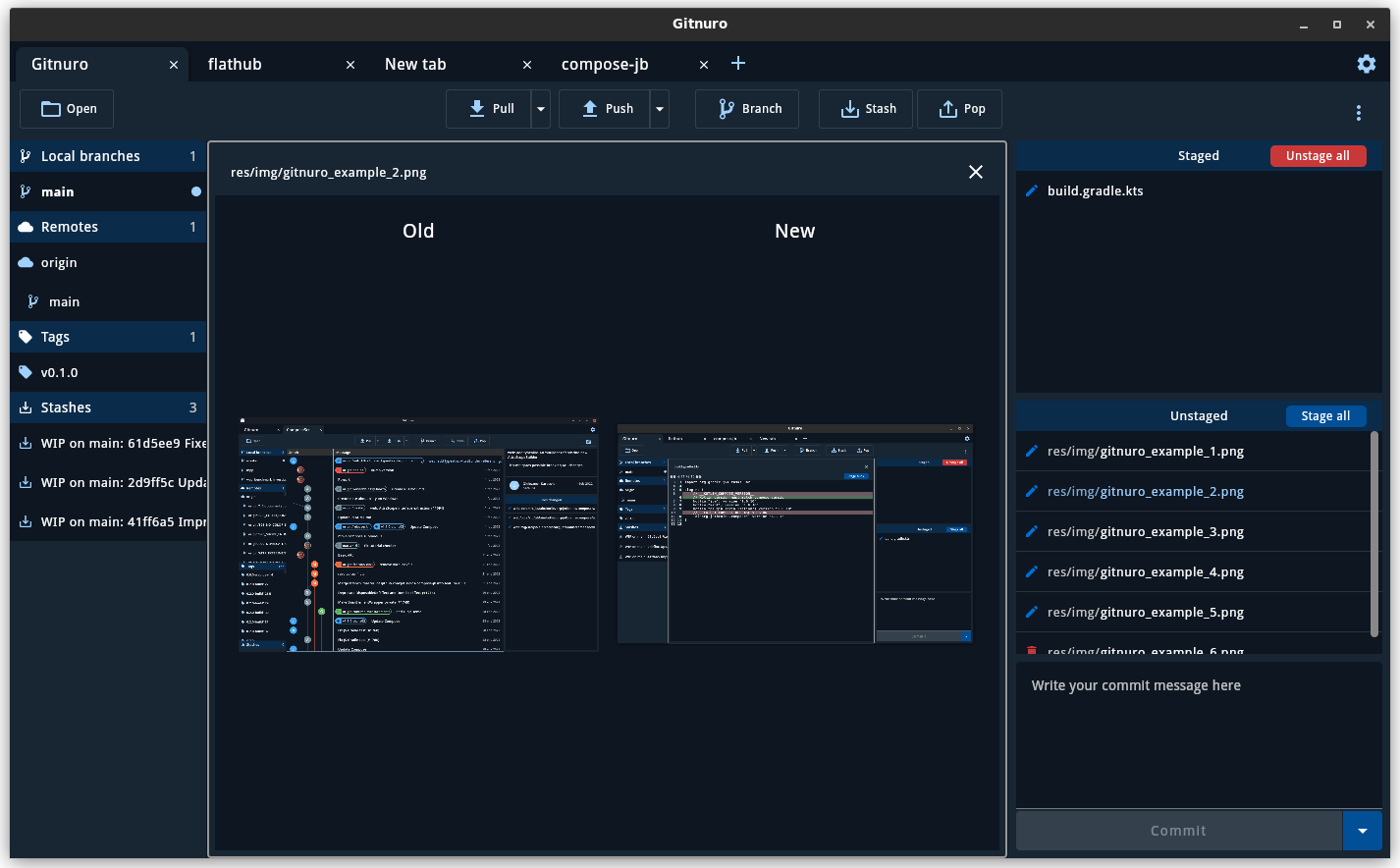The height and width of the screenshot is (868, 1400).
Task: Click the Stash button
Action: tap(865, 109)
